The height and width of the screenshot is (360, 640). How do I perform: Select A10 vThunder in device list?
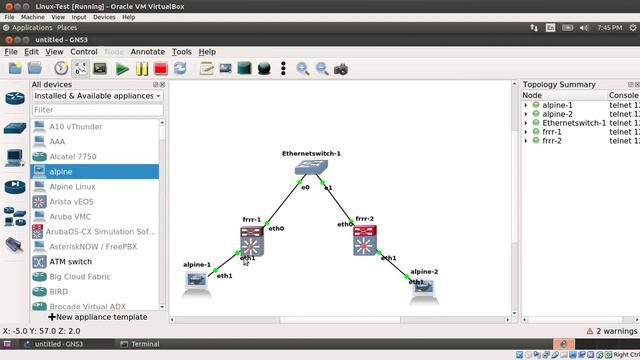[95, 127]
